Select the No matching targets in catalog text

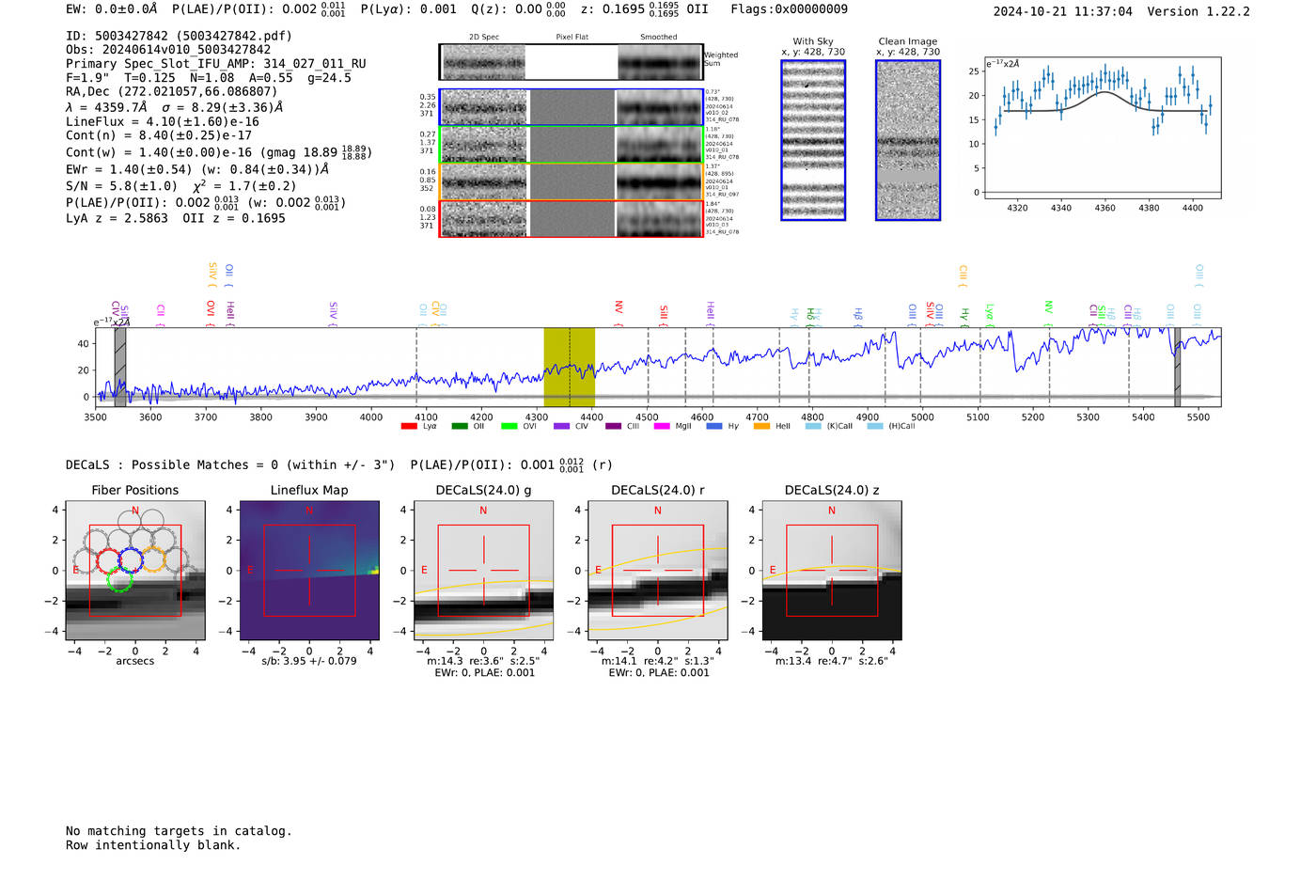[179, 831]
